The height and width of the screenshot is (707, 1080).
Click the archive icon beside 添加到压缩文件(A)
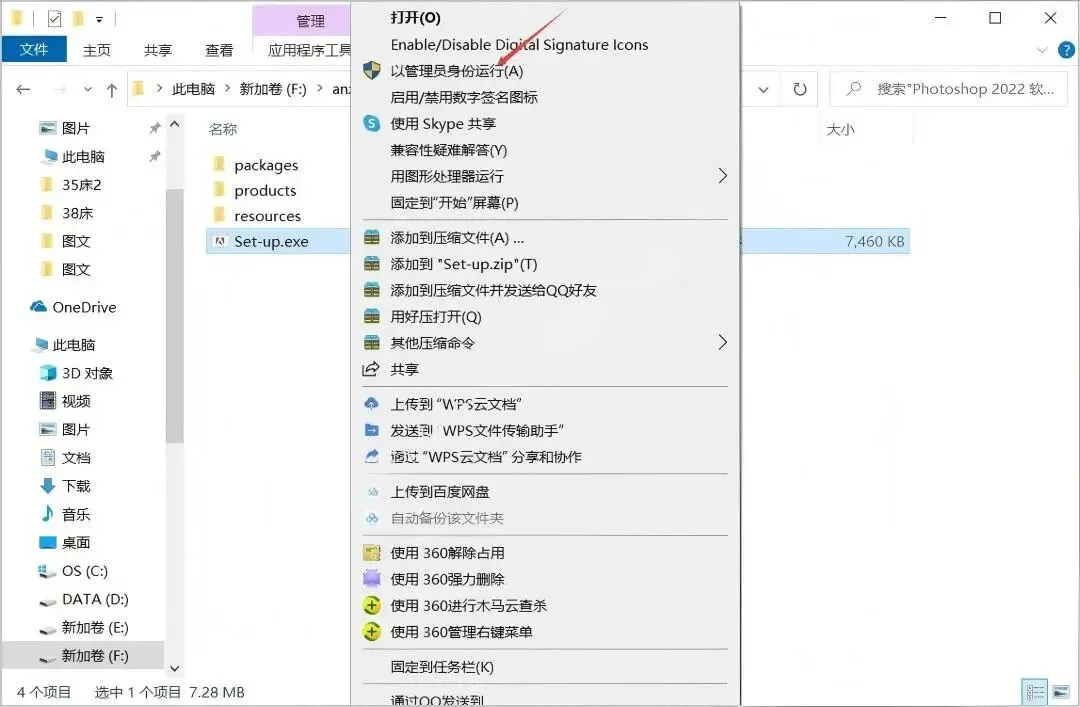click(x=372, y=238)
